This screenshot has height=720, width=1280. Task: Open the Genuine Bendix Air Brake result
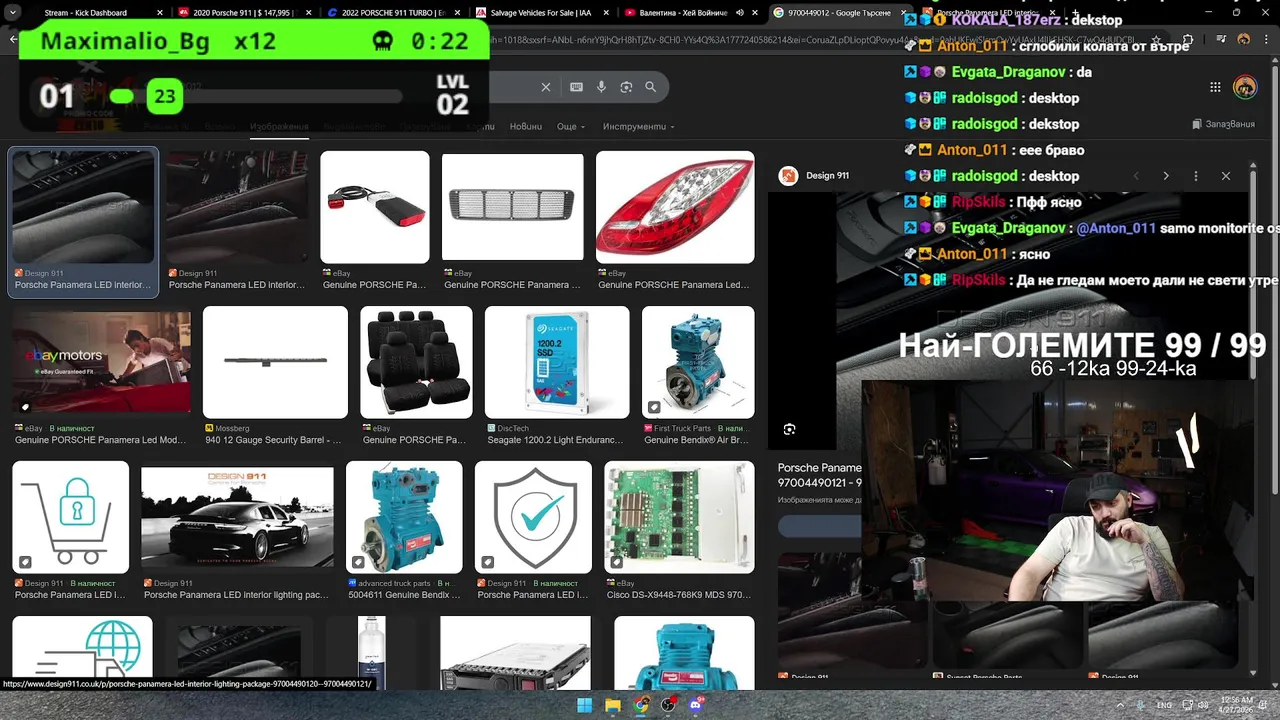698,362
